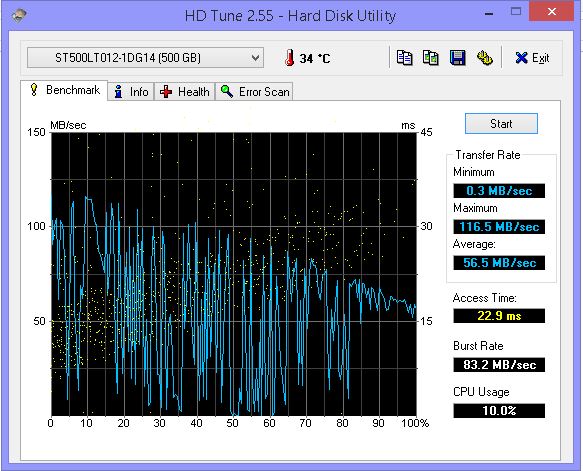Open the Health tab
The height and width of the screenshot is (471, 583).
185,91
